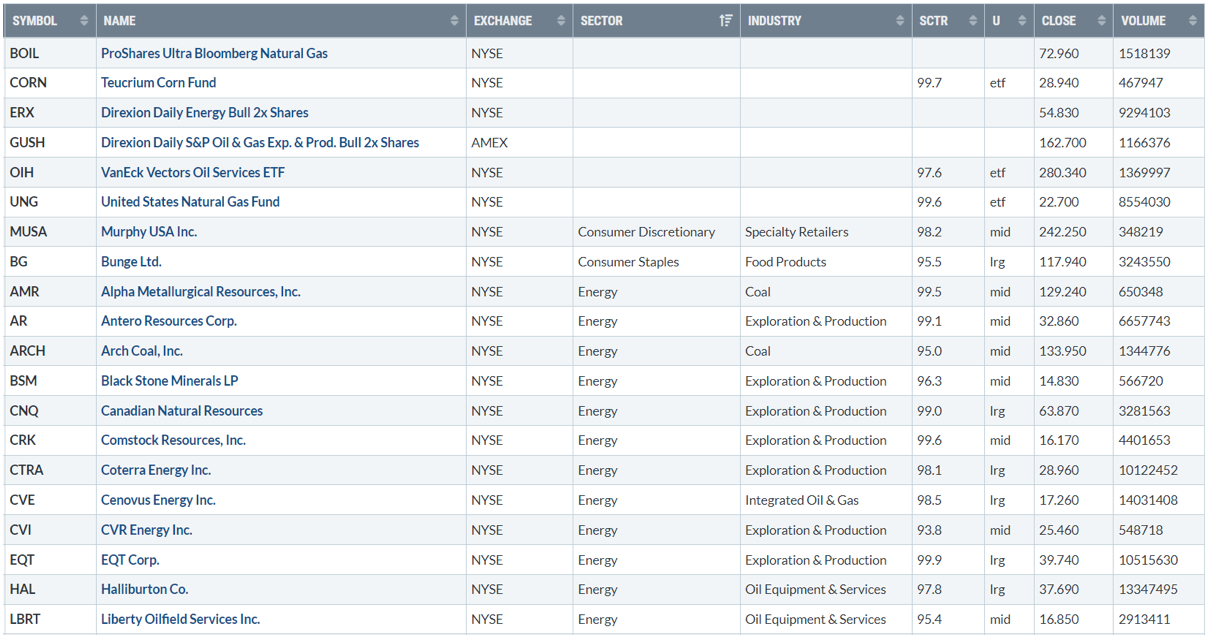Select the ARCH symbol cell
1208x640 pixels.
point(50,351)
